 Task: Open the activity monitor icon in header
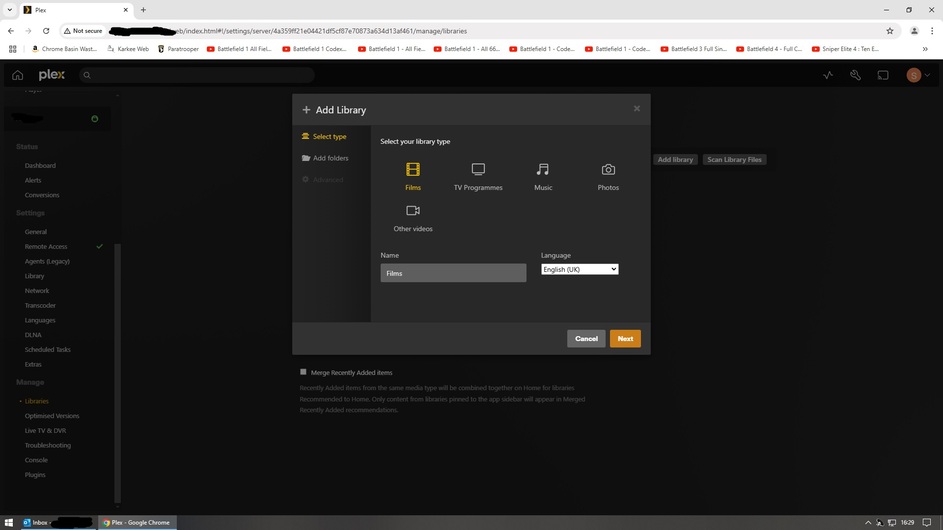click(828, 75)
